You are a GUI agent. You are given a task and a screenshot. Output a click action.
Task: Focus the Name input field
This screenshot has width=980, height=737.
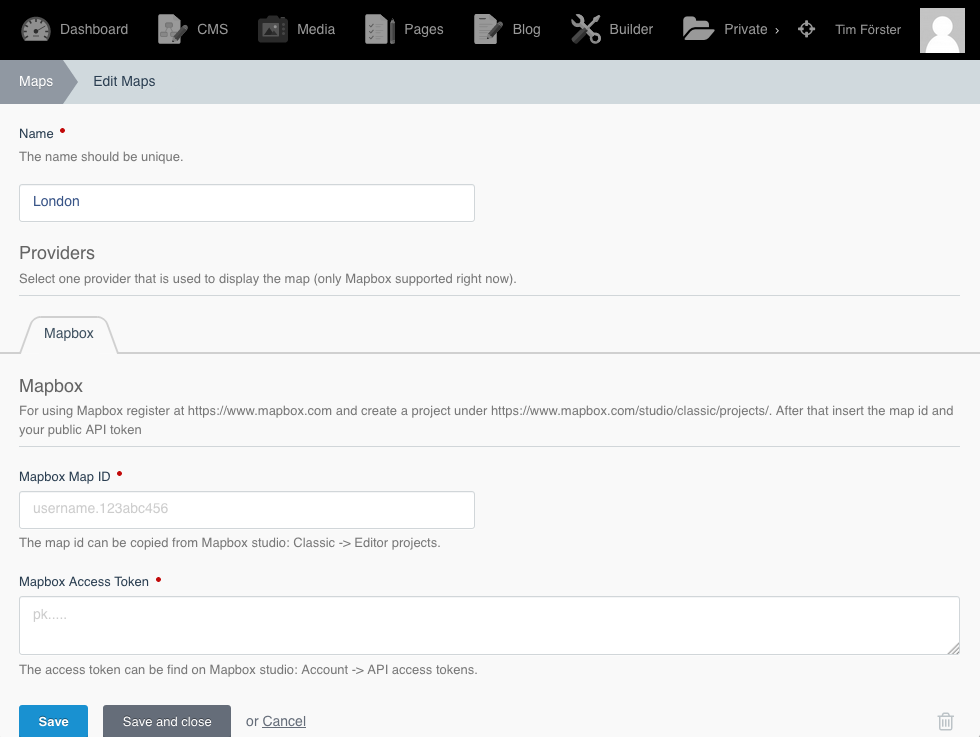tap(247, 203)
